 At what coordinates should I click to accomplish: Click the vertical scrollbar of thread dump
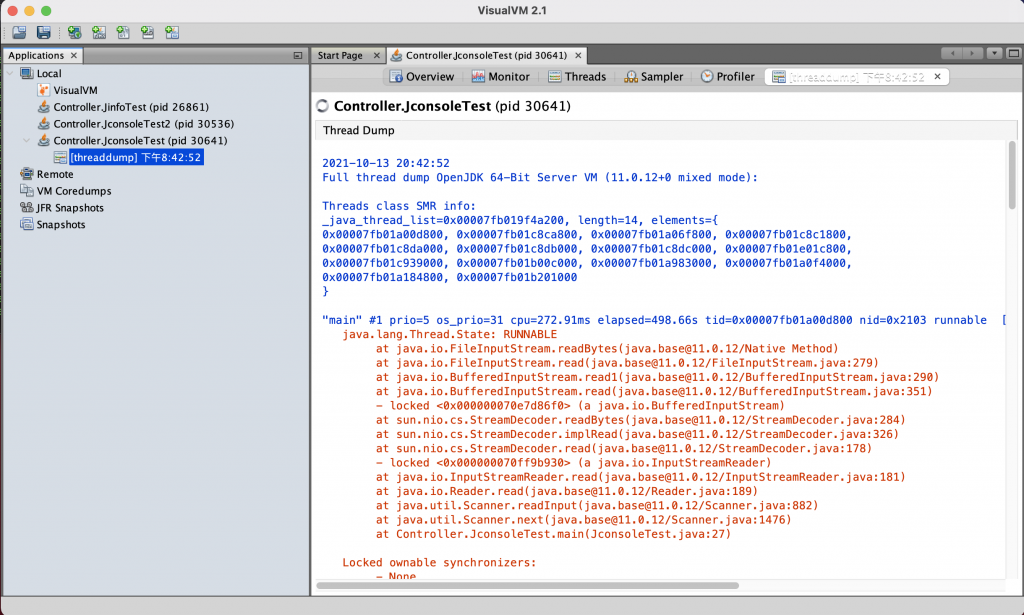(x=1012, y=175)
